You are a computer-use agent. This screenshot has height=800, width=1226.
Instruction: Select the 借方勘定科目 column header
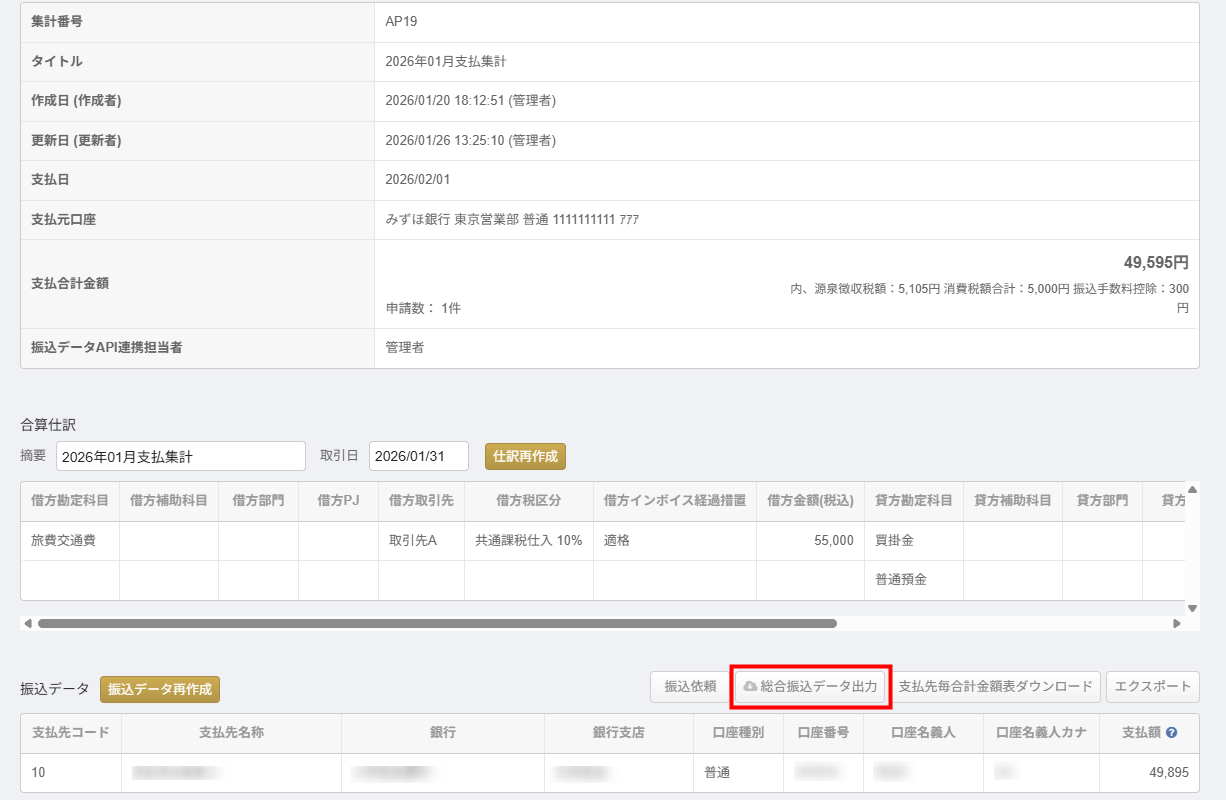click(x=70, y=501)
